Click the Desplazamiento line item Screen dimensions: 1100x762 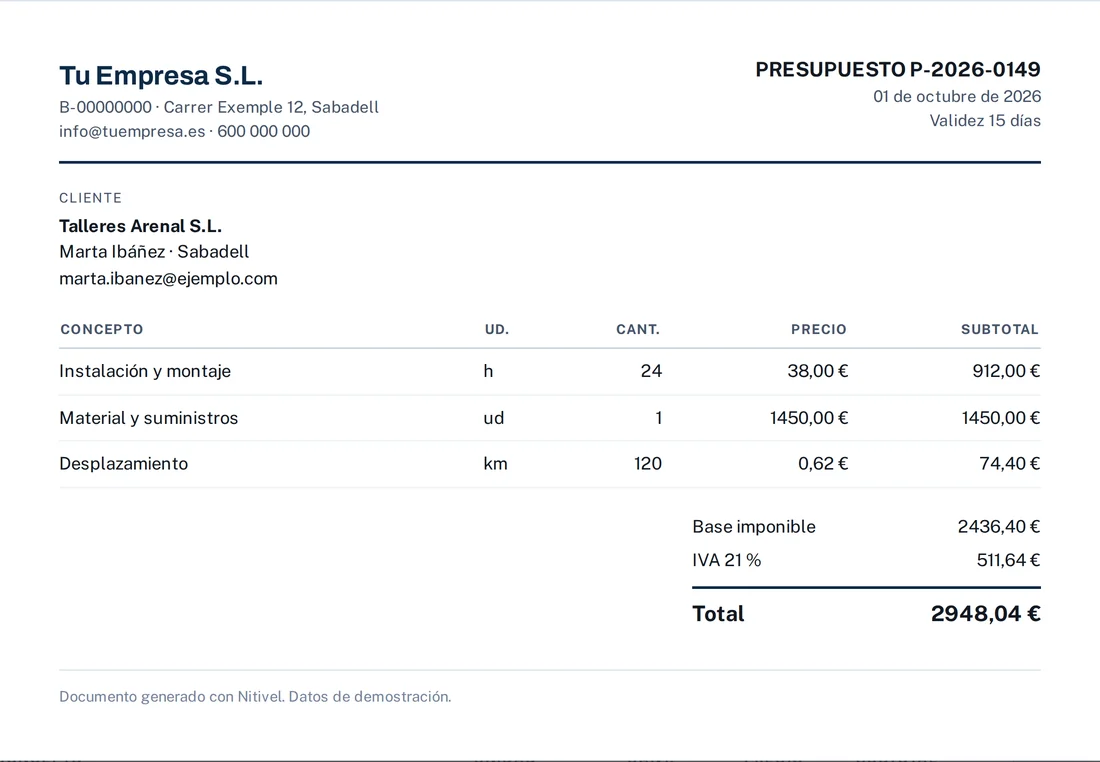pyautogui.click(x=123, y=464)
